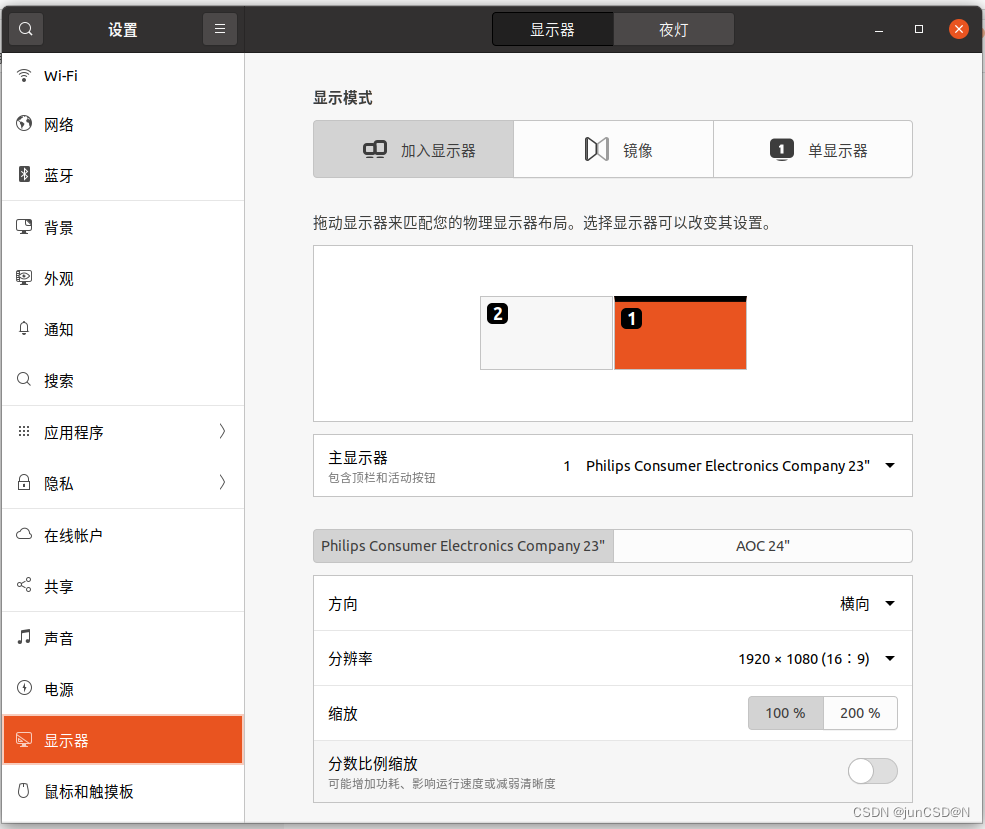Toggle the 分数比例缩放 switch
Image resolution: width=985 pixels, height=829 pixels.
873,771
